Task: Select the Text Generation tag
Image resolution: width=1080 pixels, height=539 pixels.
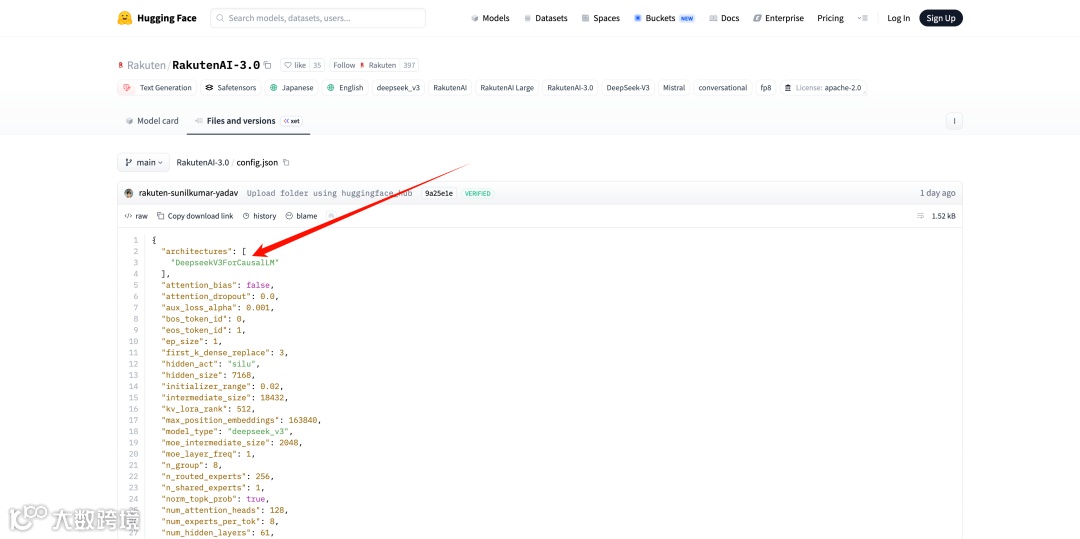Action: coord(157,87)
